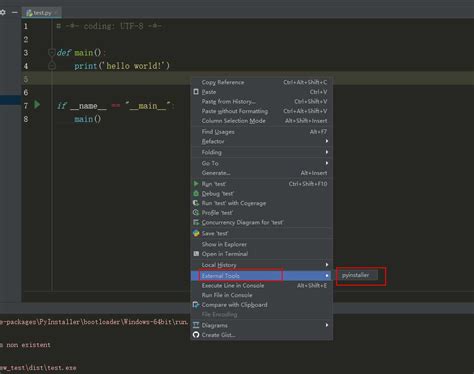Click the green run gutter arrow at line 7
The height and width of the screenshot is (374, 474).
37,105
